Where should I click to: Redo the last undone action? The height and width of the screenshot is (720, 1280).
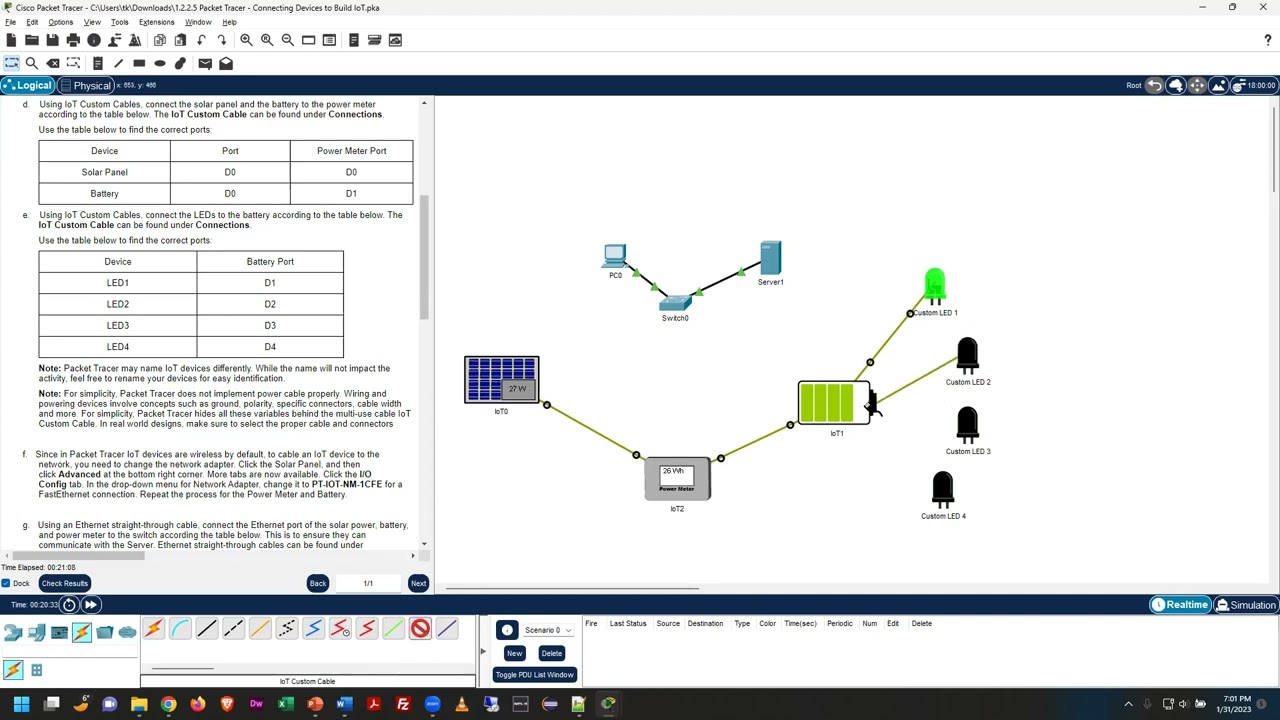(222, 40)
